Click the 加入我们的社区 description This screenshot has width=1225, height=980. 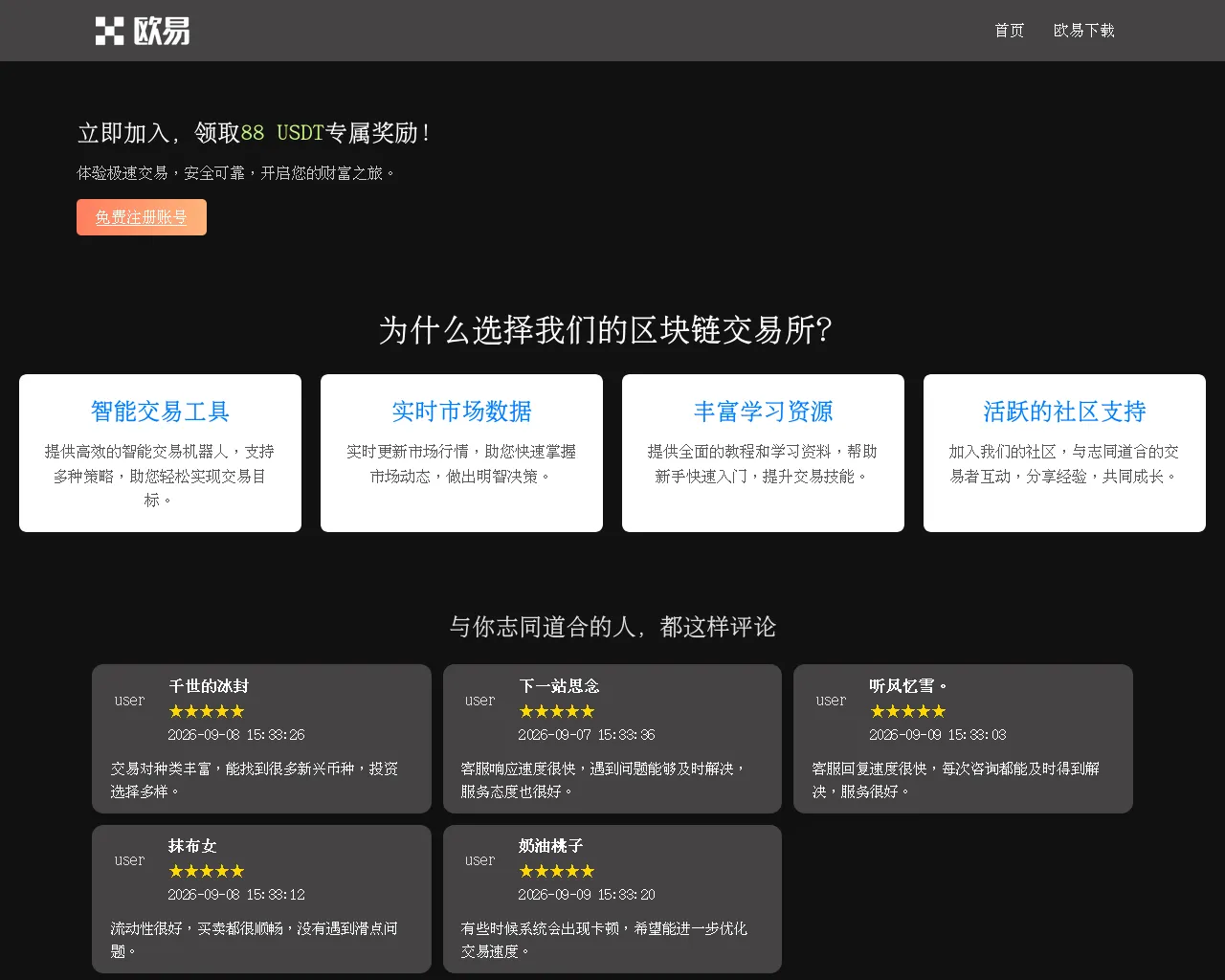point(1064,464)
